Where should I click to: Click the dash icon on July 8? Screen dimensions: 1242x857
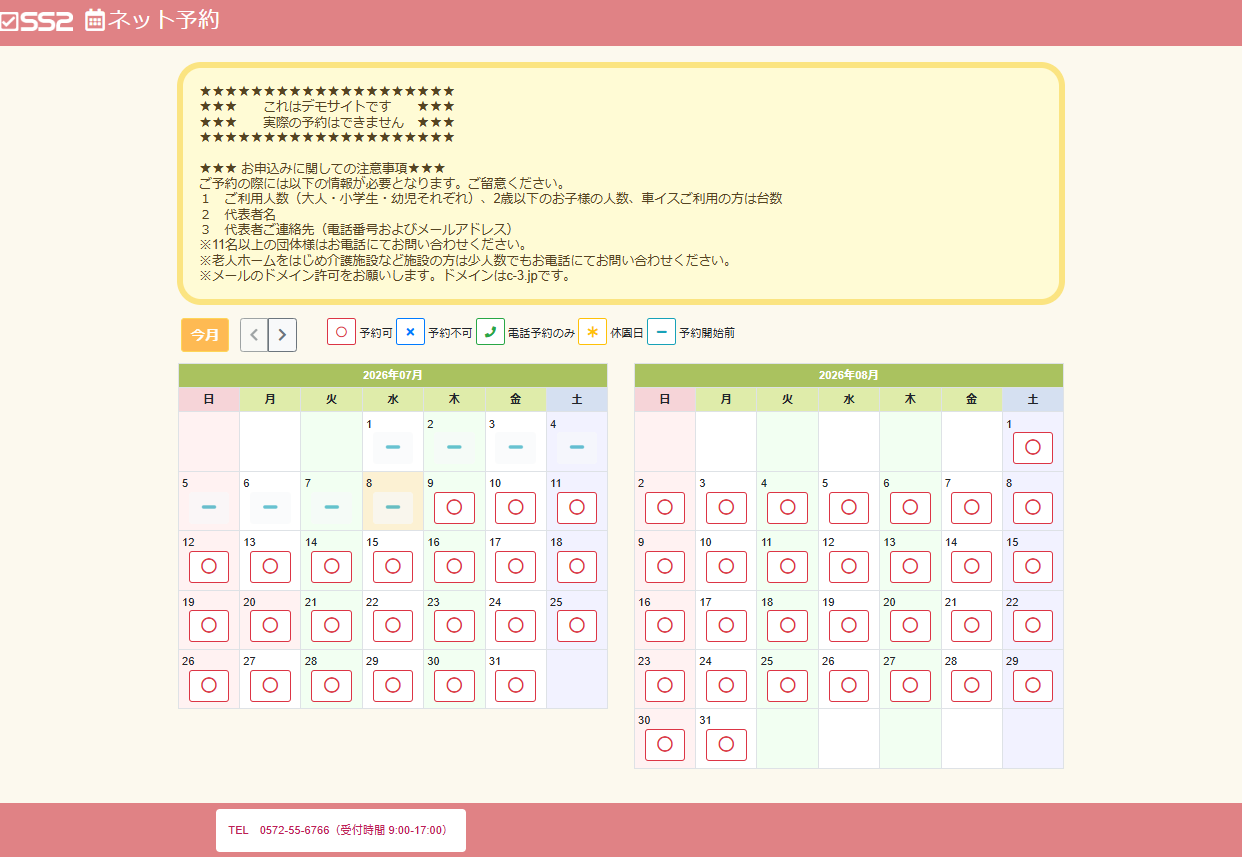coord(393,508)
